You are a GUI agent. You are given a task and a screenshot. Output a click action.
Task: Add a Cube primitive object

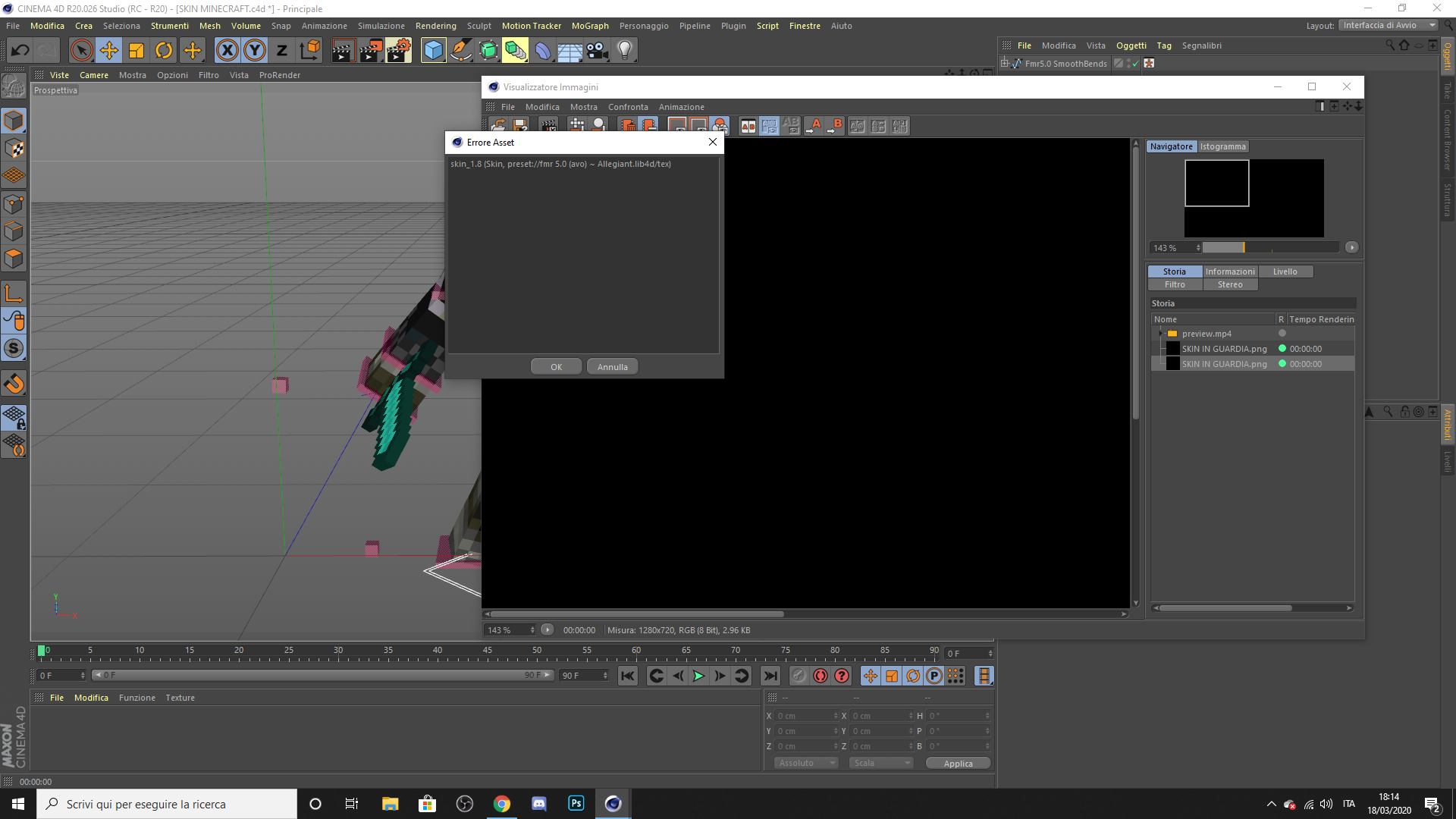coord(433,51)
